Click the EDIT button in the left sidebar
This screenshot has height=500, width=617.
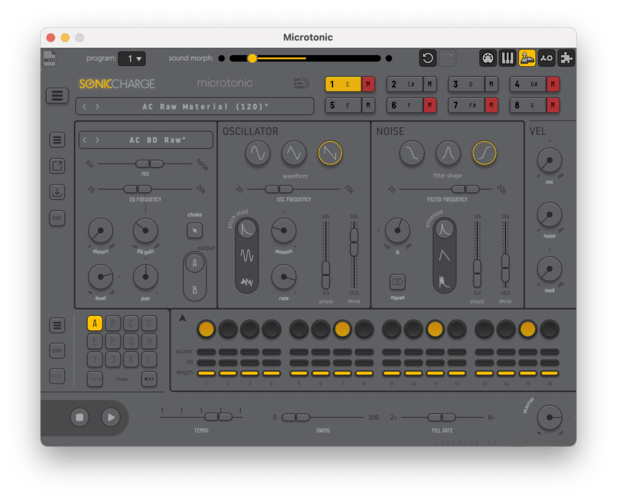point(57,218)
